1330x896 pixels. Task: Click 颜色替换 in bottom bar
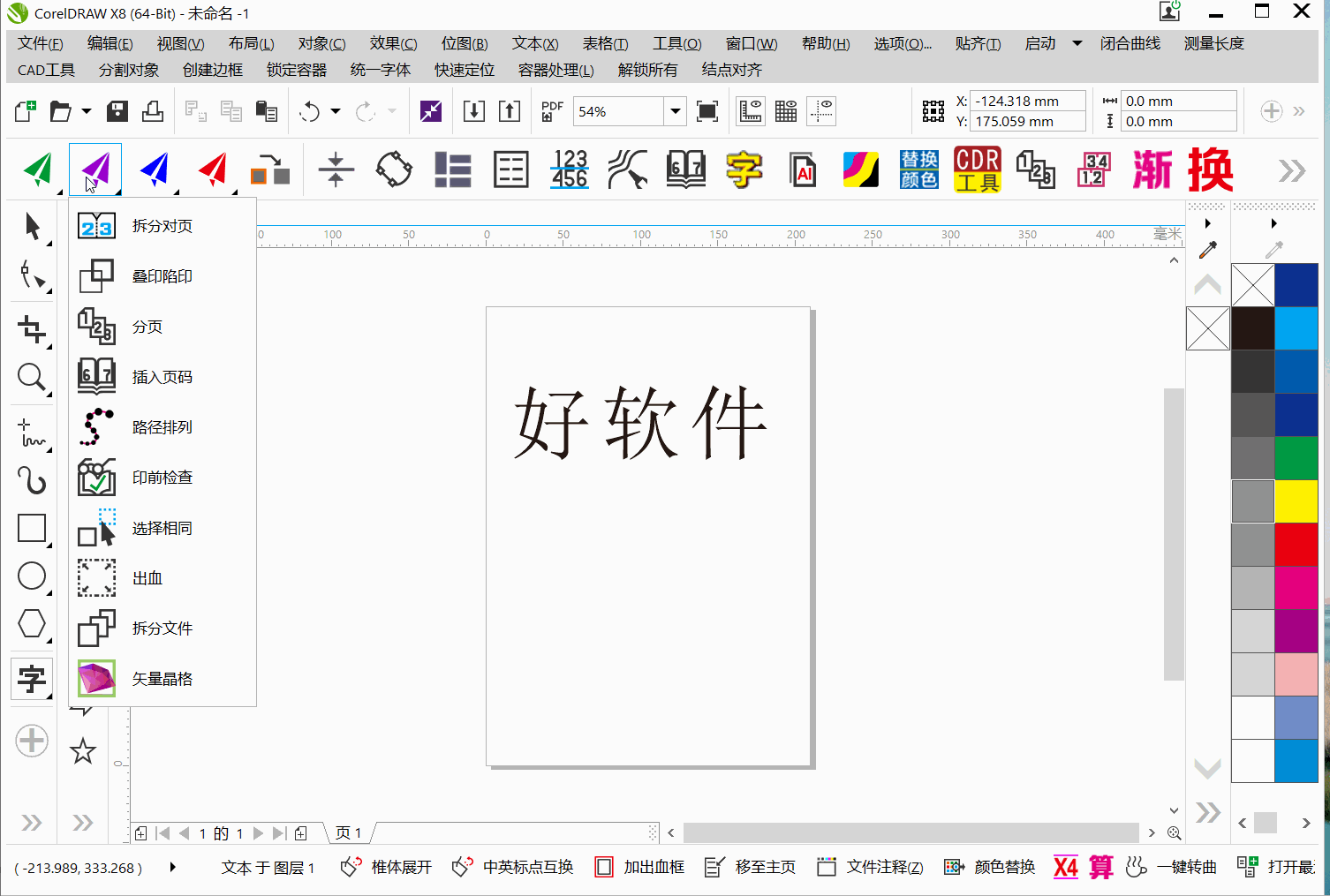point(990,867)
